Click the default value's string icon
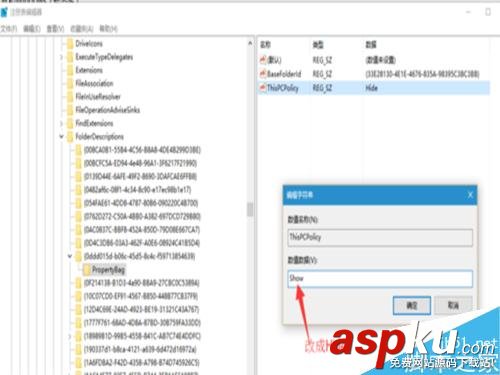The width and height of the screenshot is (500, 375). pyautogui.click(x=263, y=60)
